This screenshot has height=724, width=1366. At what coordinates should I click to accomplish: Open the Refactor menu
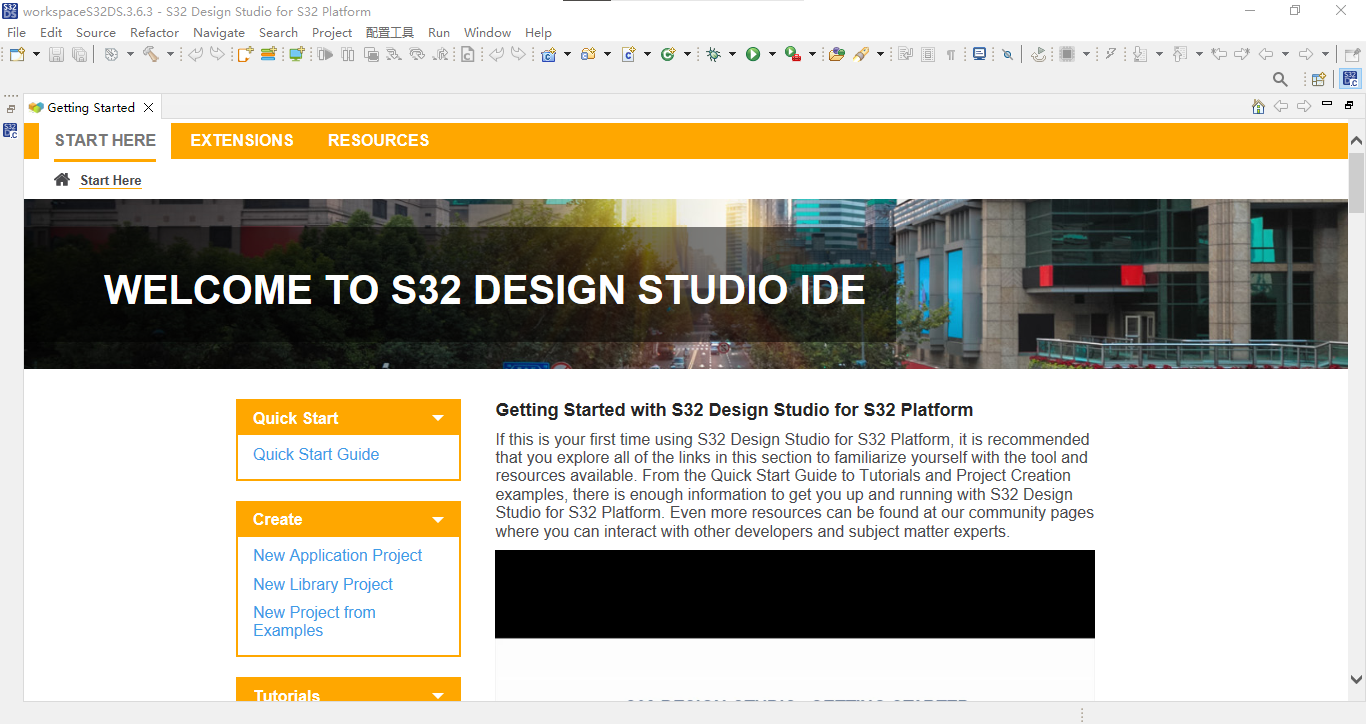coord(154,32)
